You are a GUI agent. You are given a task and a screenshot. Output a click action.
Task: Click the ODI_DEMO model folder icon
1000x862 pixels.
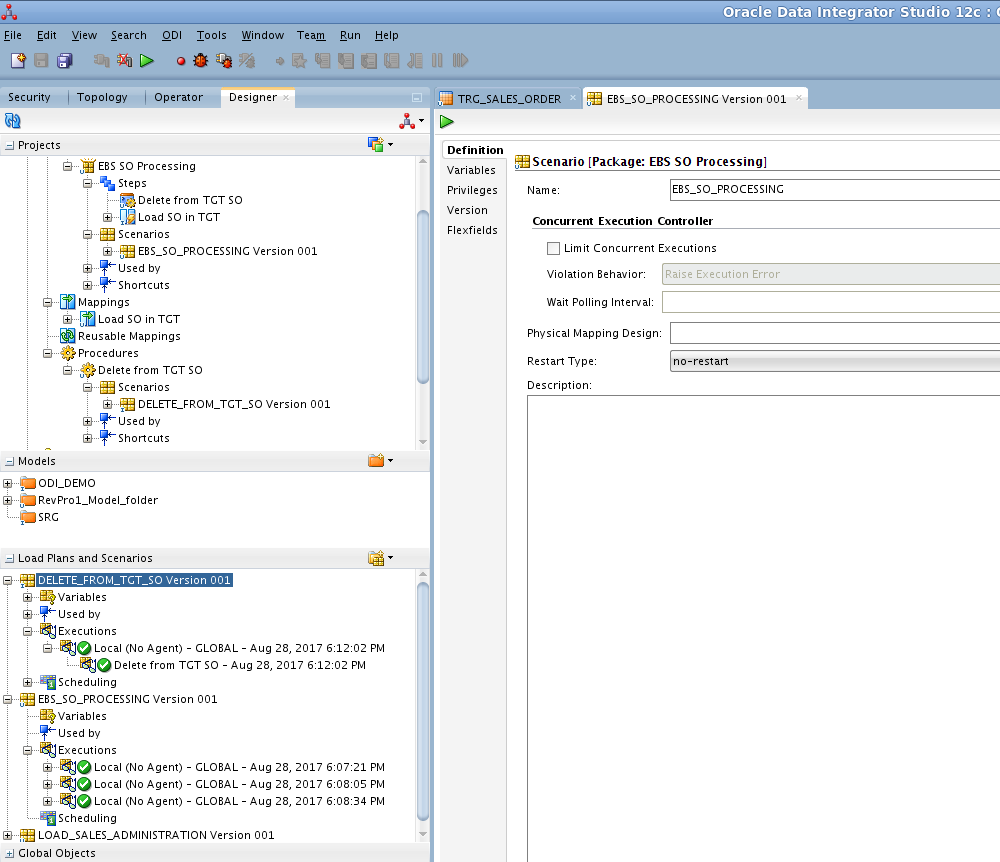(x=28, y=483)
